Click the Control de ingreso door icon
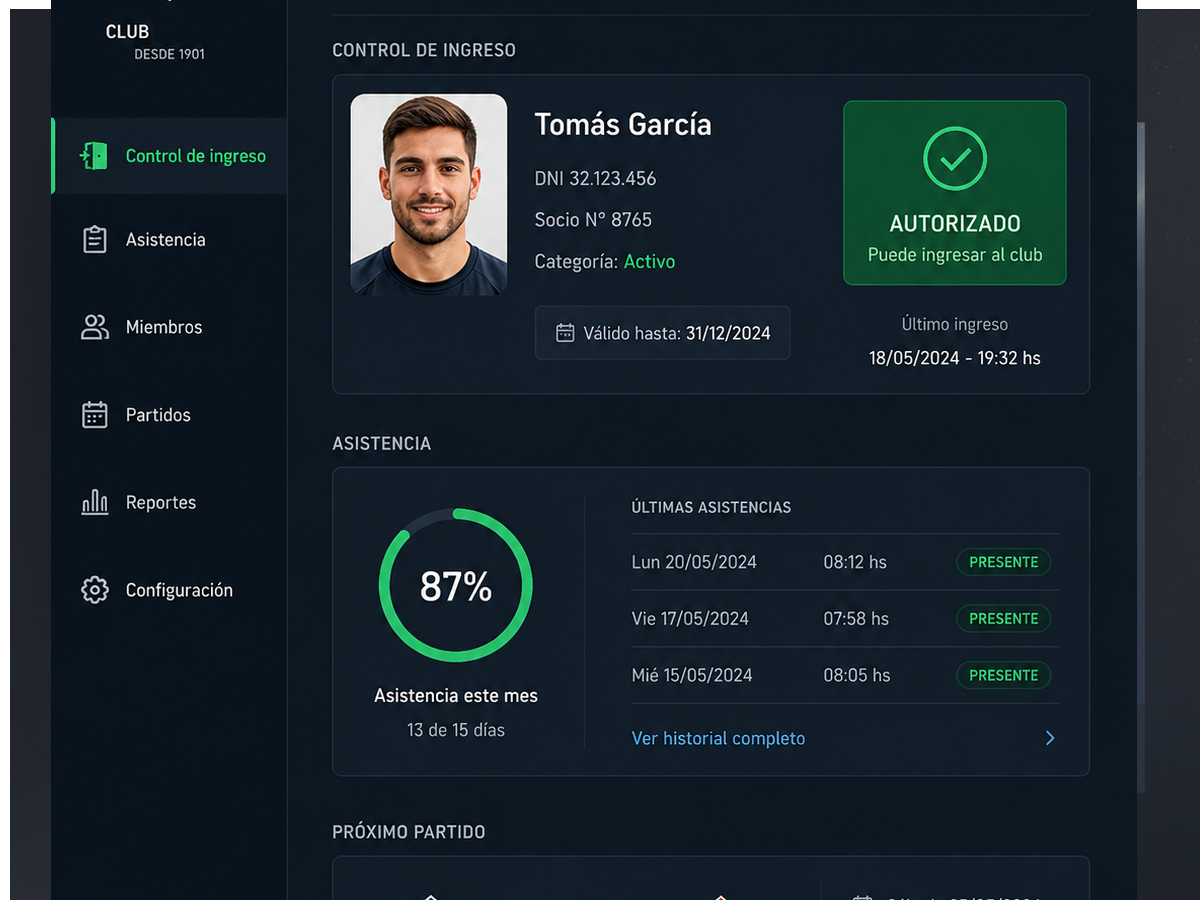 [94, 156]
